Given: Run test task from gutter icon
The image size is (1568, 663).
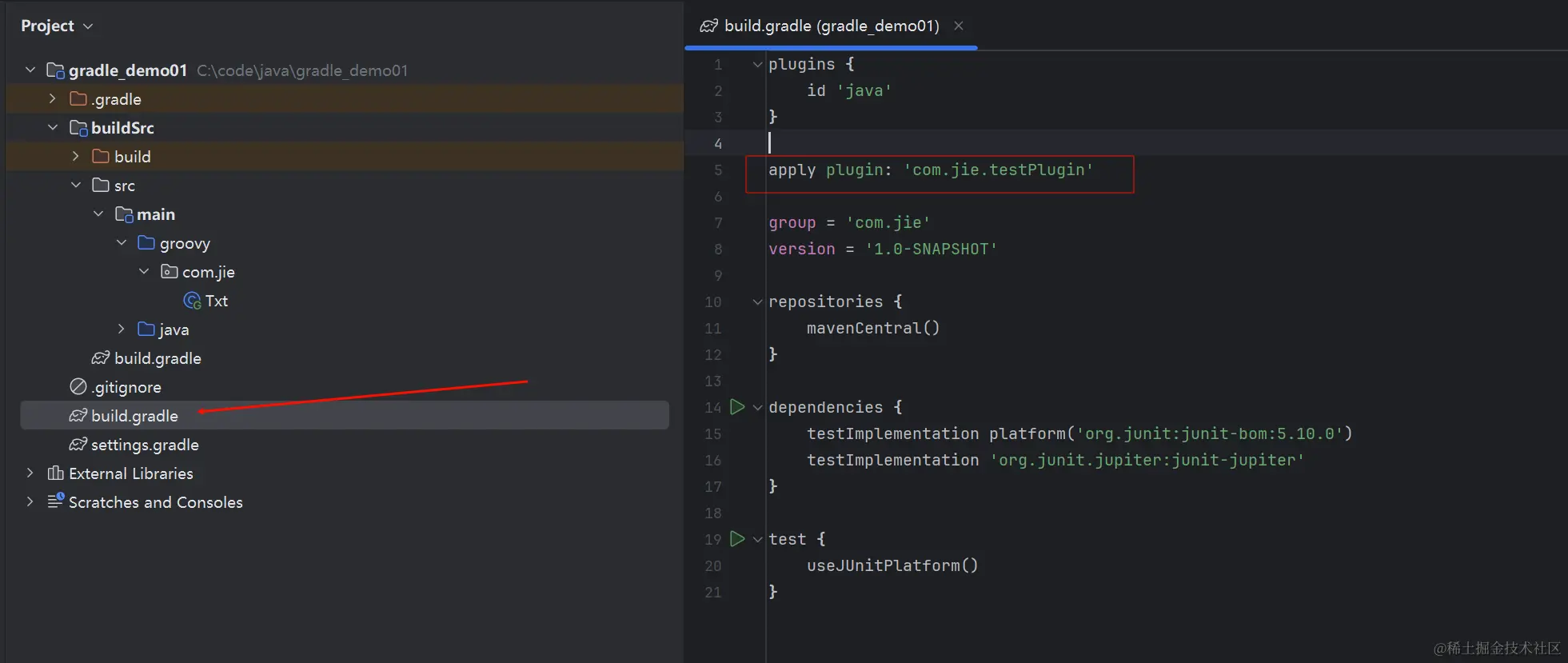Looking at the screenshot, I should [737, 539].
